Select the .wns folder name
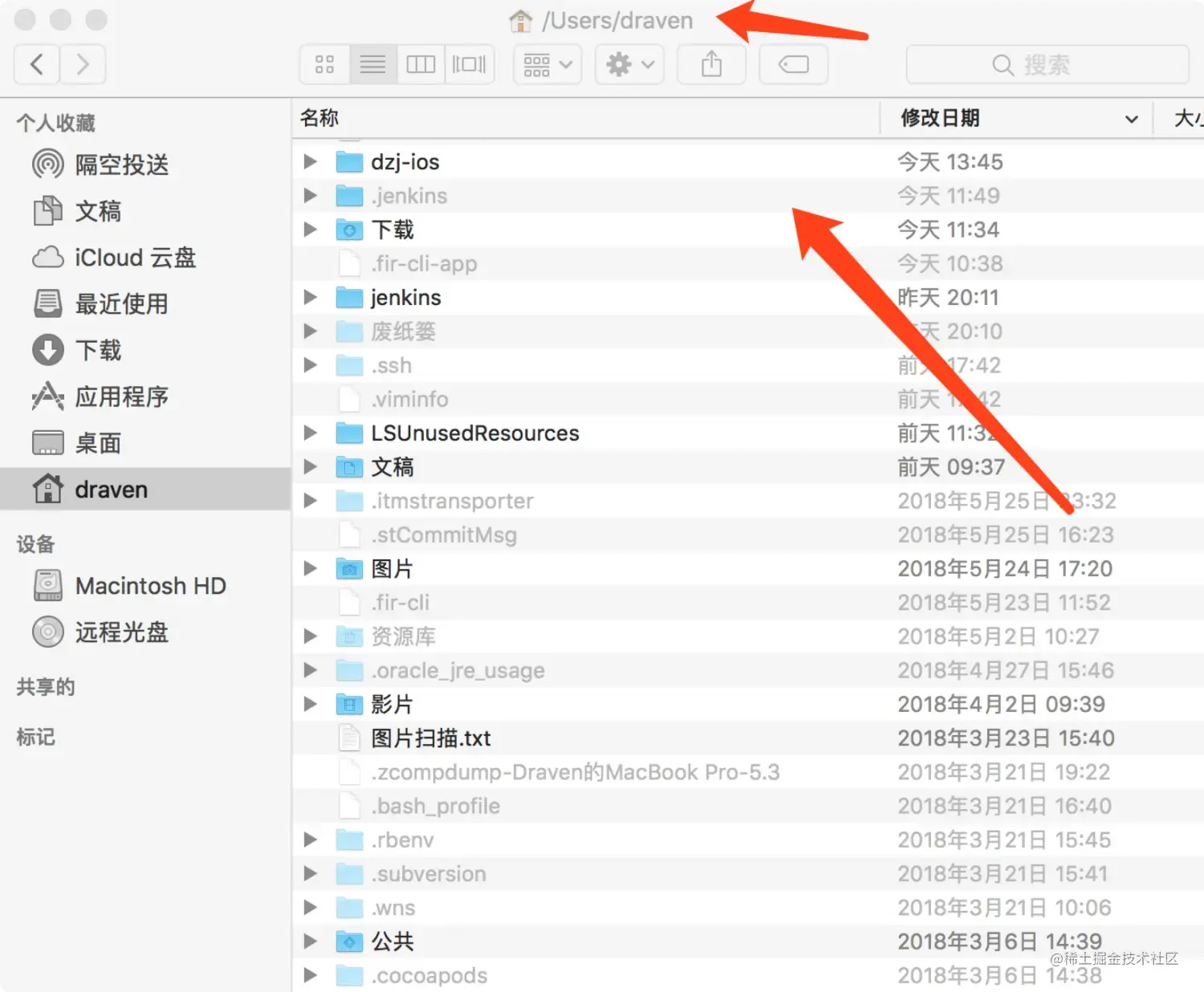This screenshot has width=1204, height=992. pyautogui.click(x=393, y=908)
